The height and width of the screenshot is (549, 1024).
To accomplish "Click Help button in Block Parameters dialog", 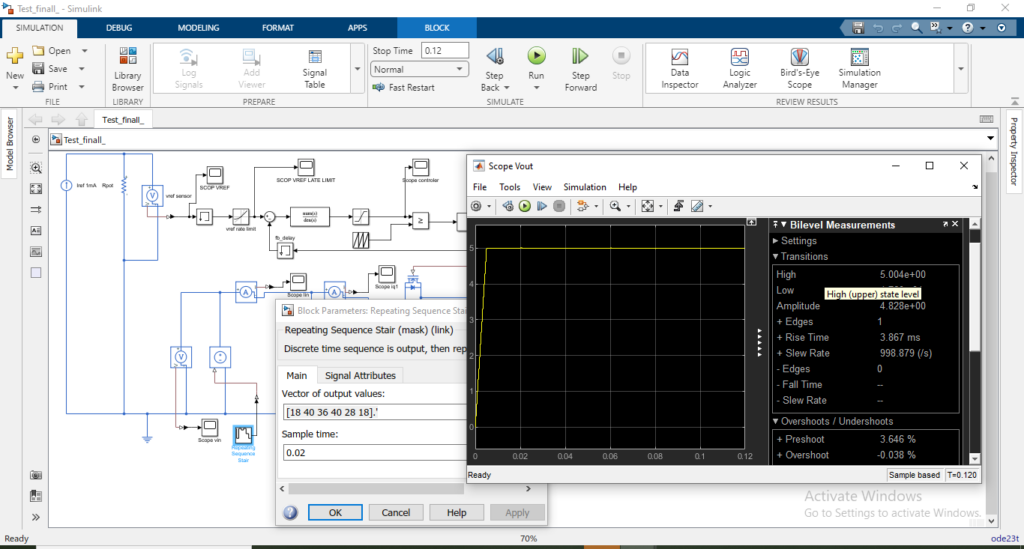I will (456, 512).
